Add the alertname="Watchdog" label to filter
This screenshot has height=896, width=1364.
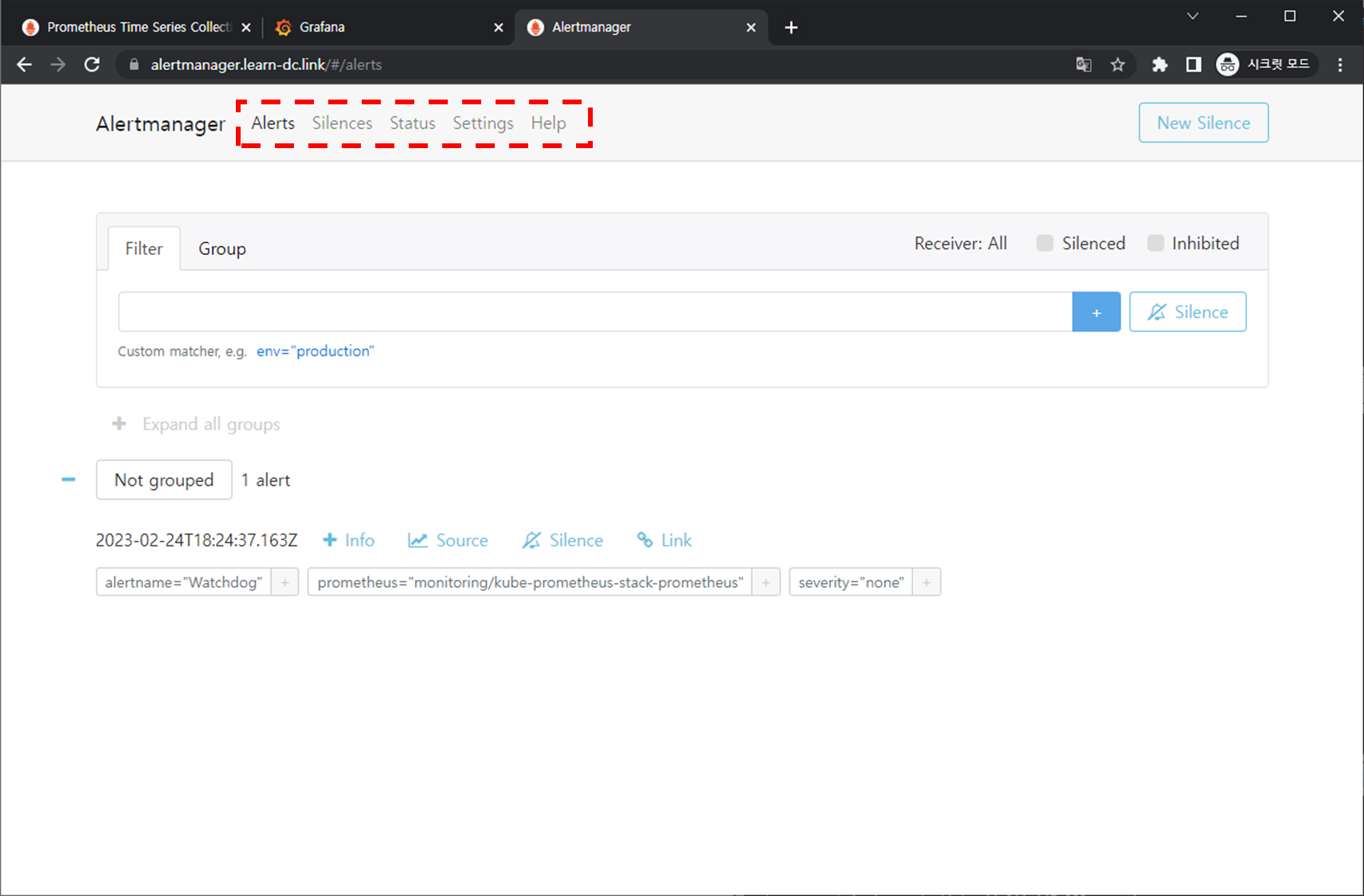(284, 582)
